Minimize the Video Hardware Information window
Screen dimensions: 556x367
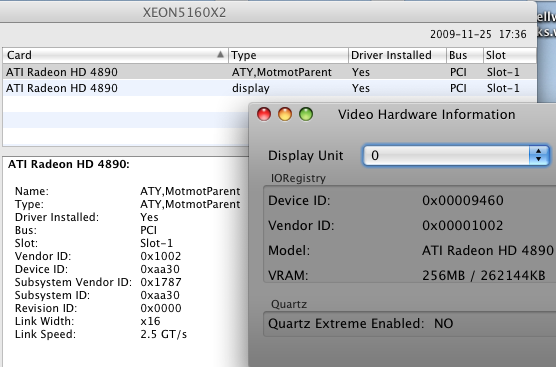(285, 114)
